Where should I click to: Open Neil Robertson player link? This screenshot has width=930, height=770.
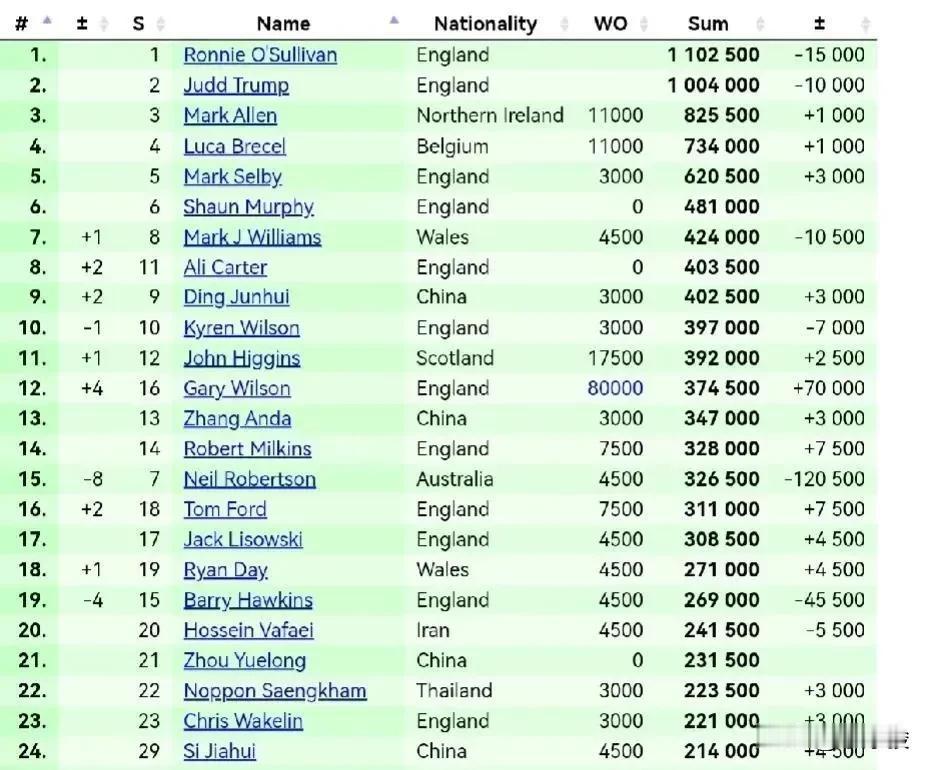pyautogui.click(x=249, y=479)
